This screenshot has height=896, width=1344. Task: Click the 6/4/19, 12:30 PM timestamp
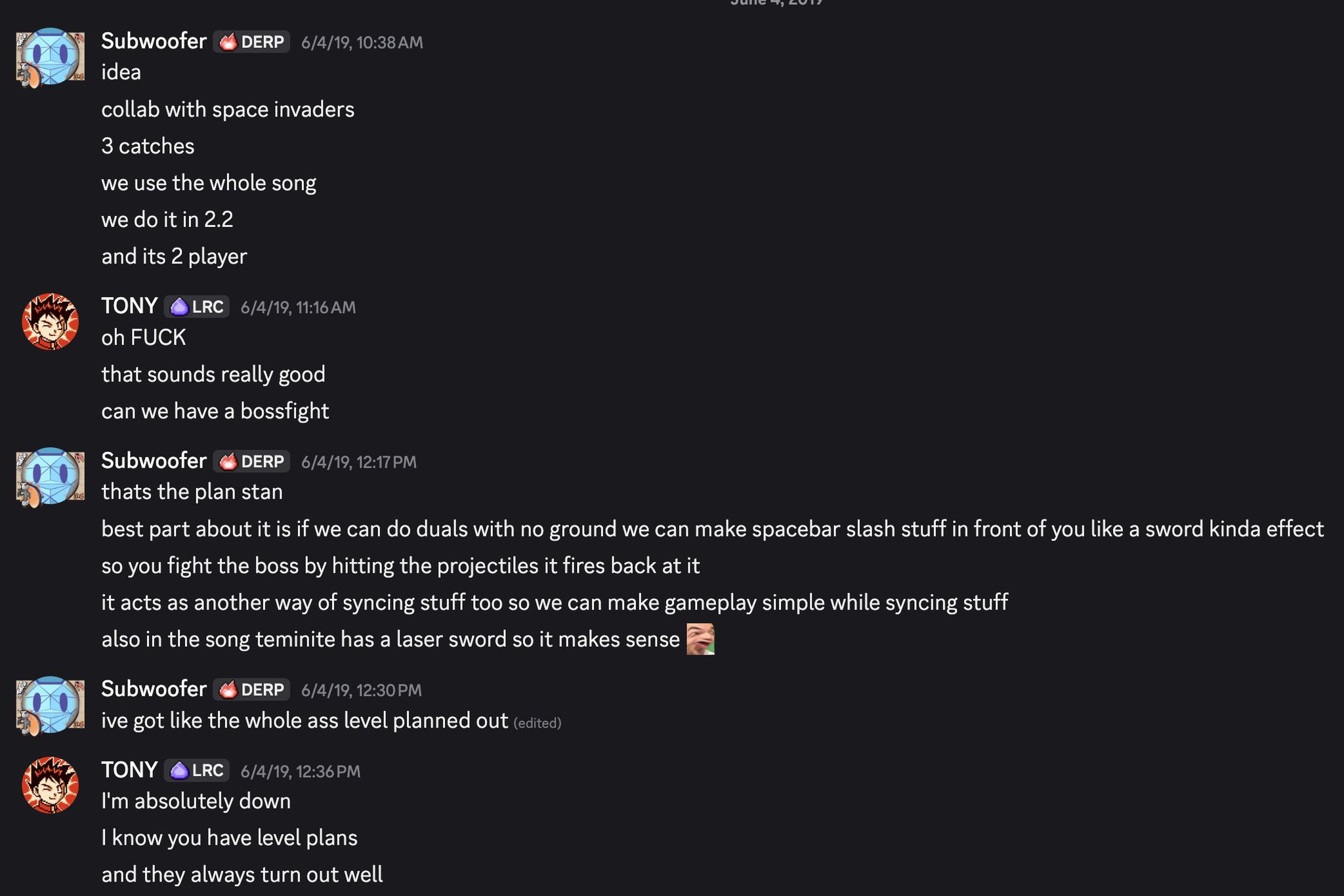(x=361, y=691)
